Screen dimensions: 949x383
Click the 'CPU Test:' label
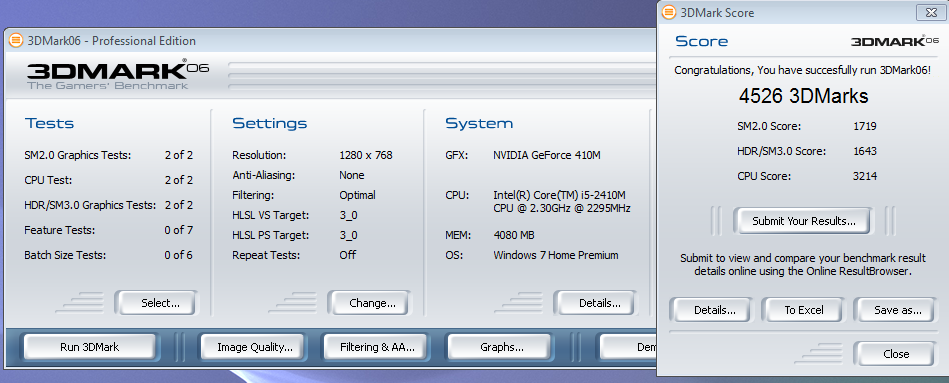click(x=47, y=180)
